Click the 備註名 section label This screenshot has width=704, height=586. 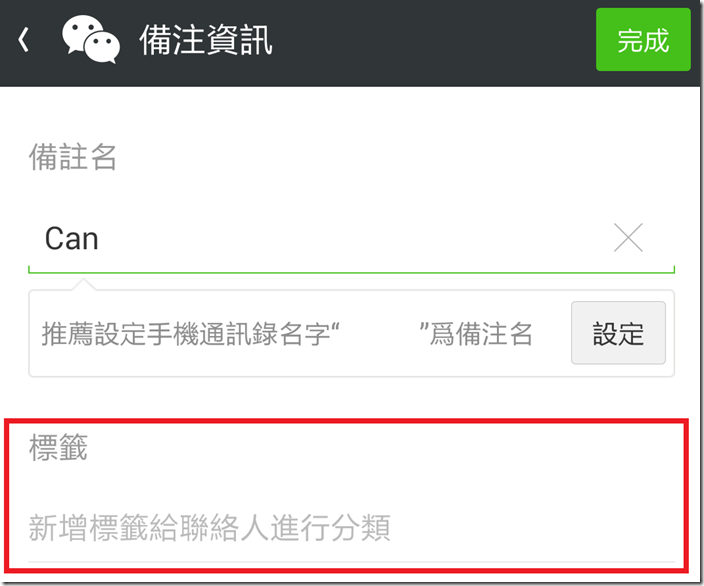(73, 157)
